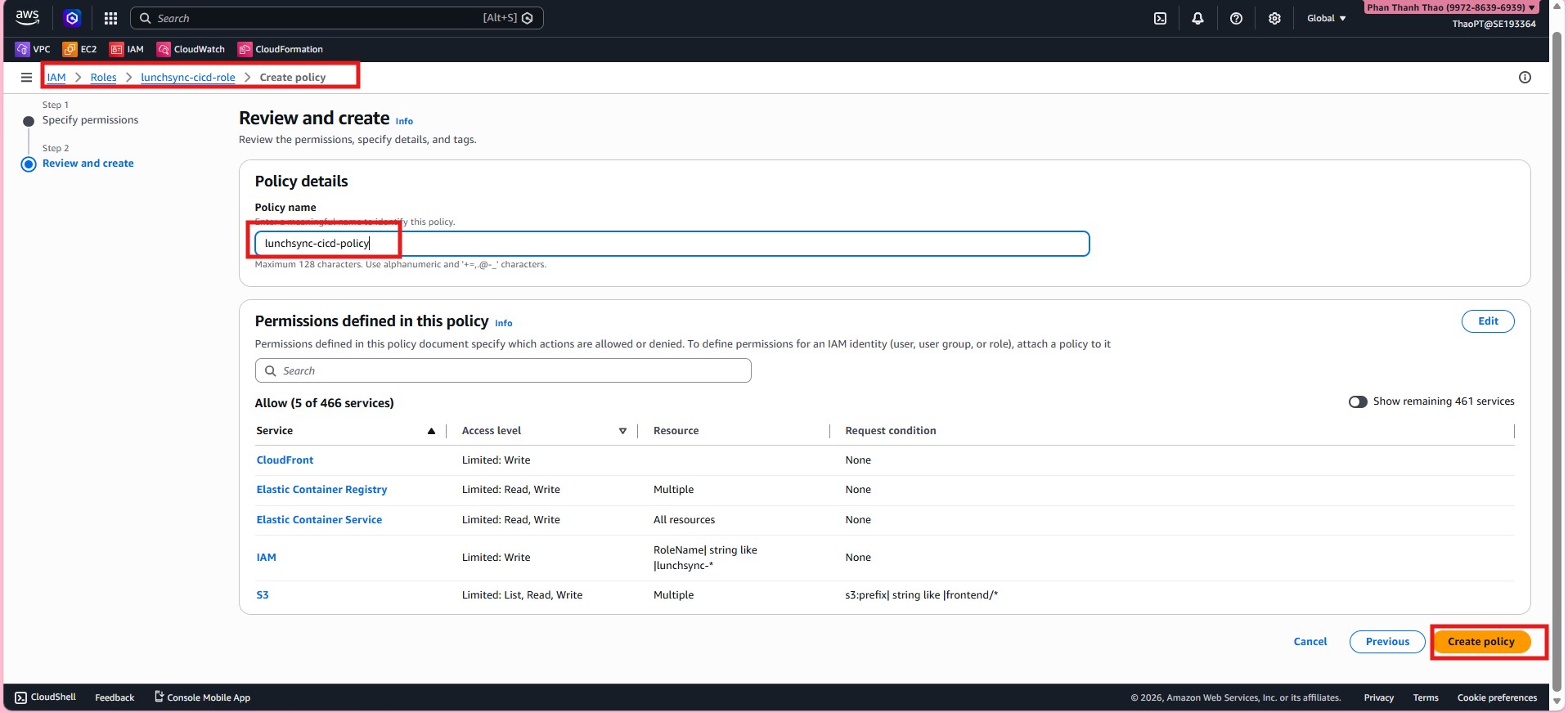Open Console Mobile App link
1568x713 pixels.
point(202,697)
